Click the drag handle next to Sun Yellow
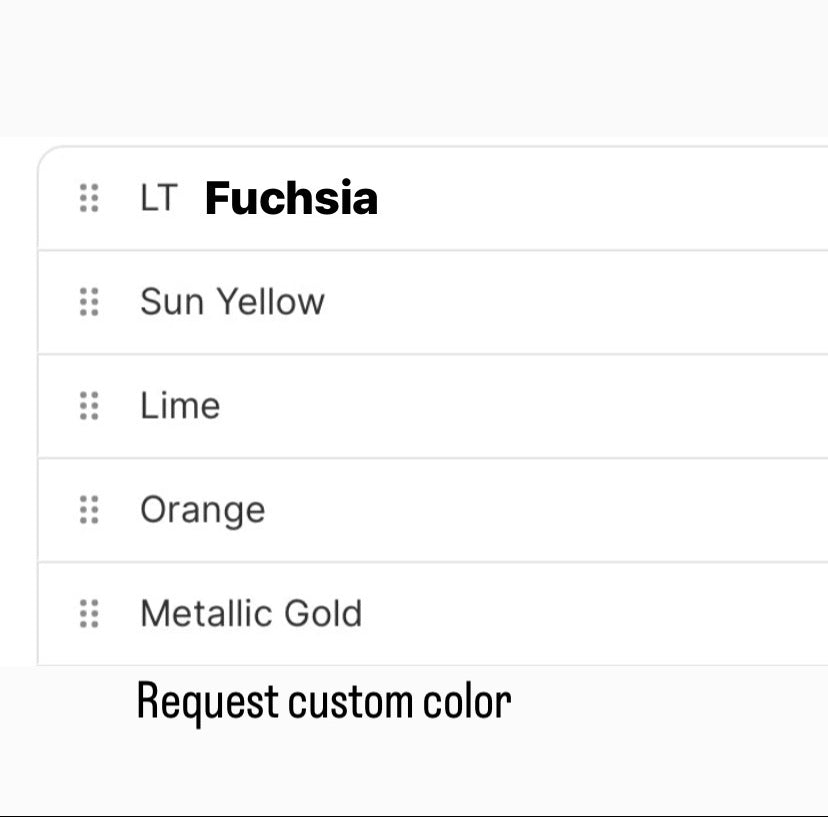This screenshot has height=817, width=828. coord(89,302)
